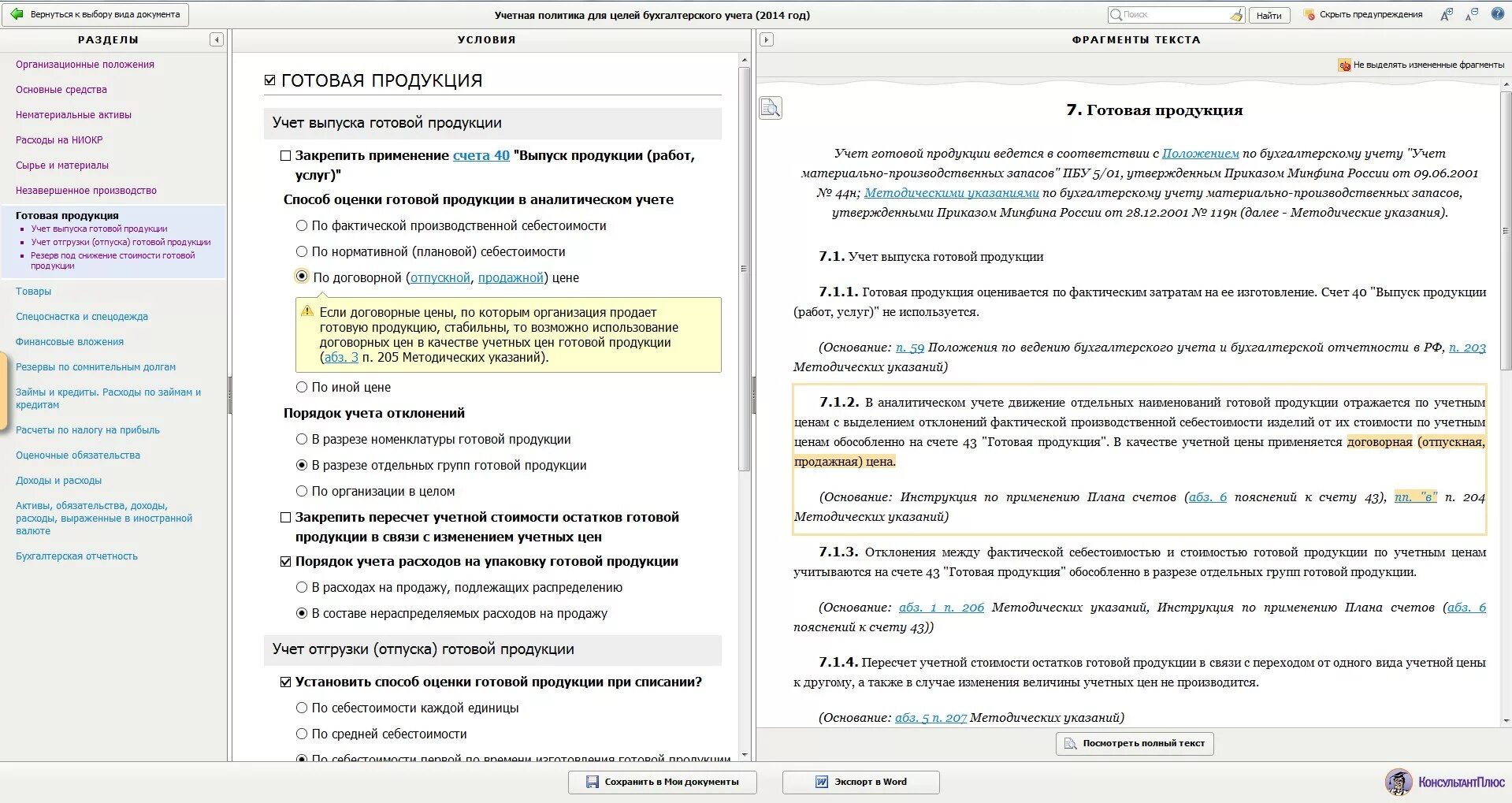
Task: Click the КонсультантПлюс logo
Action: click(x=1445, y=782)
